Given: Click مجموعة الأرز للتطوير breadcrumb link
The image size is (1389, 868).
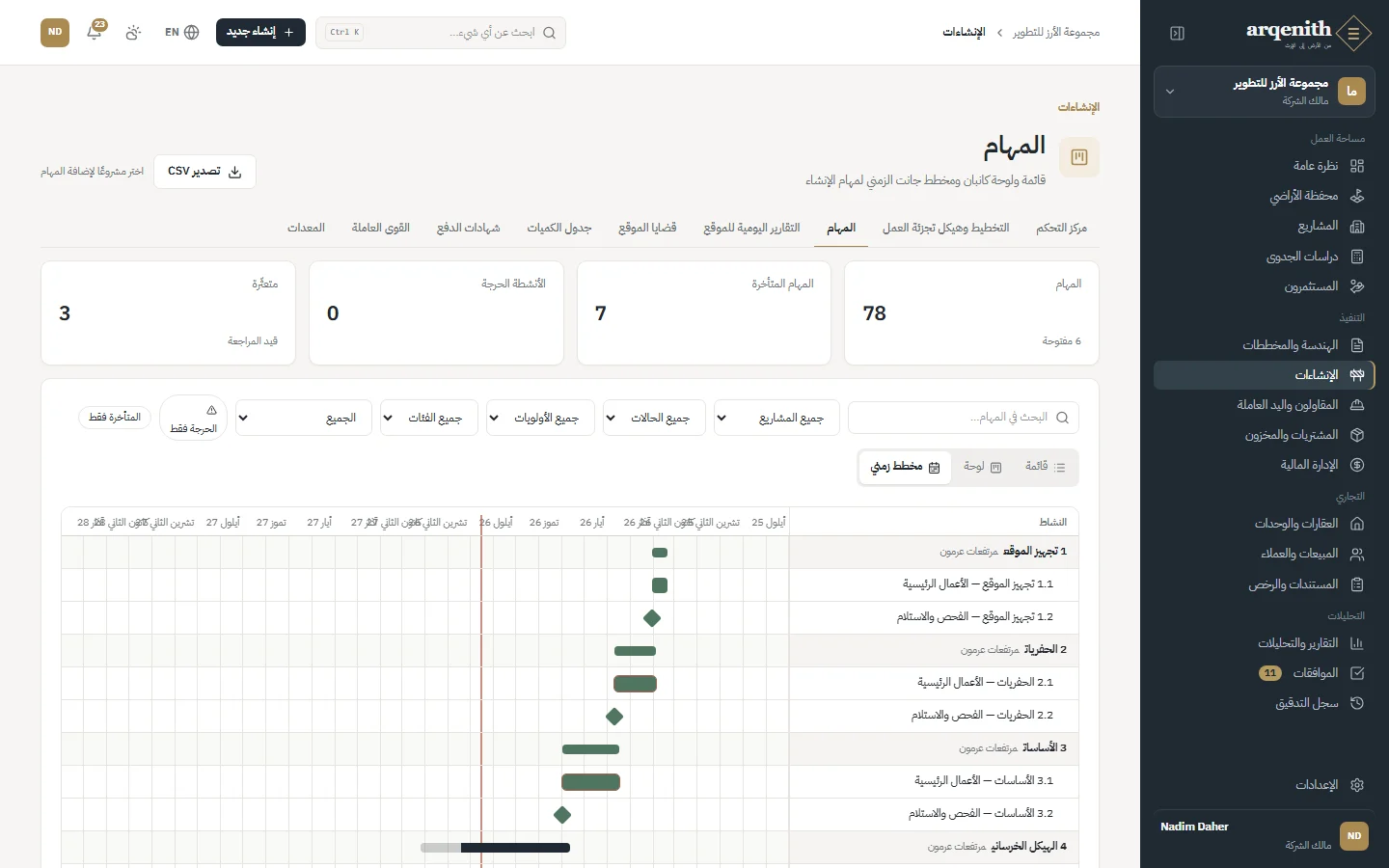Looking at the screenshot, I should (1055, 32).
